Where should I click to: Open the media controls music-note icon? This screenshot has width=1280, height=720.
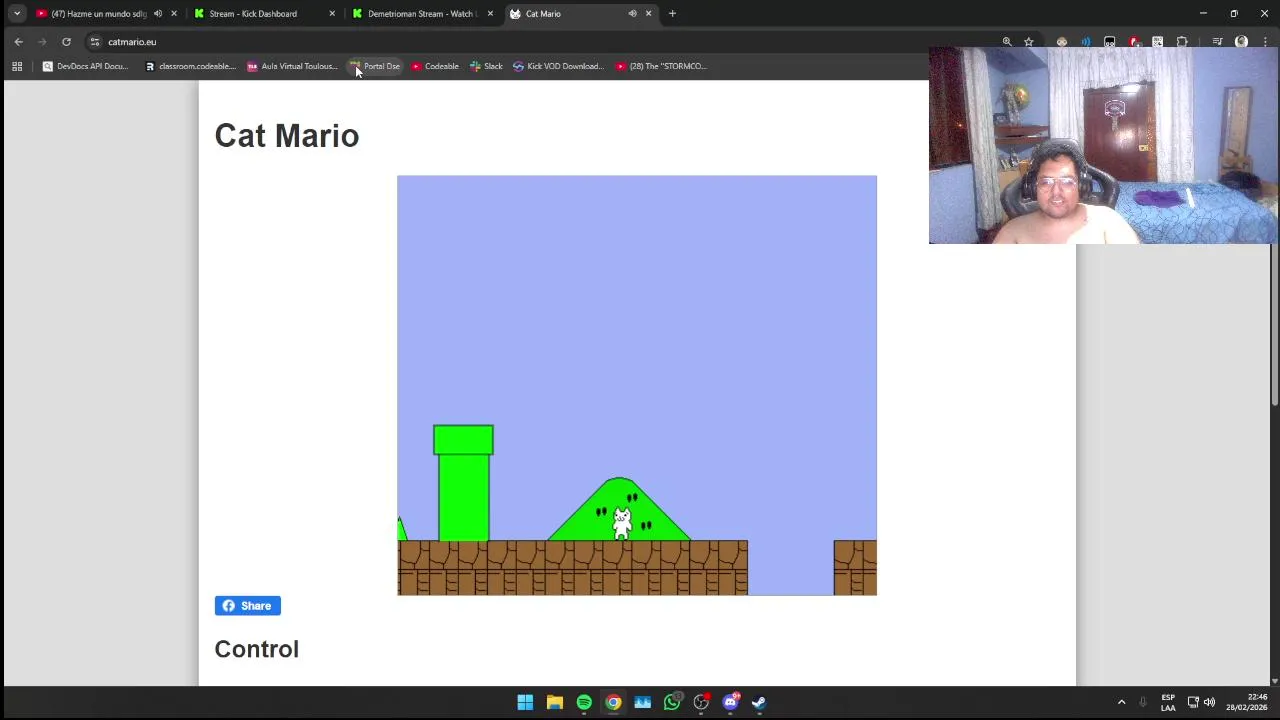click(1217, 42)
